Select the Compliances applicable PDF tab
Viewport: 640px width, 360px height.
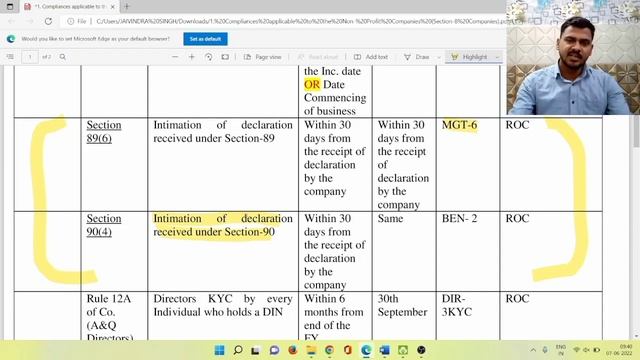coord(69,7)
